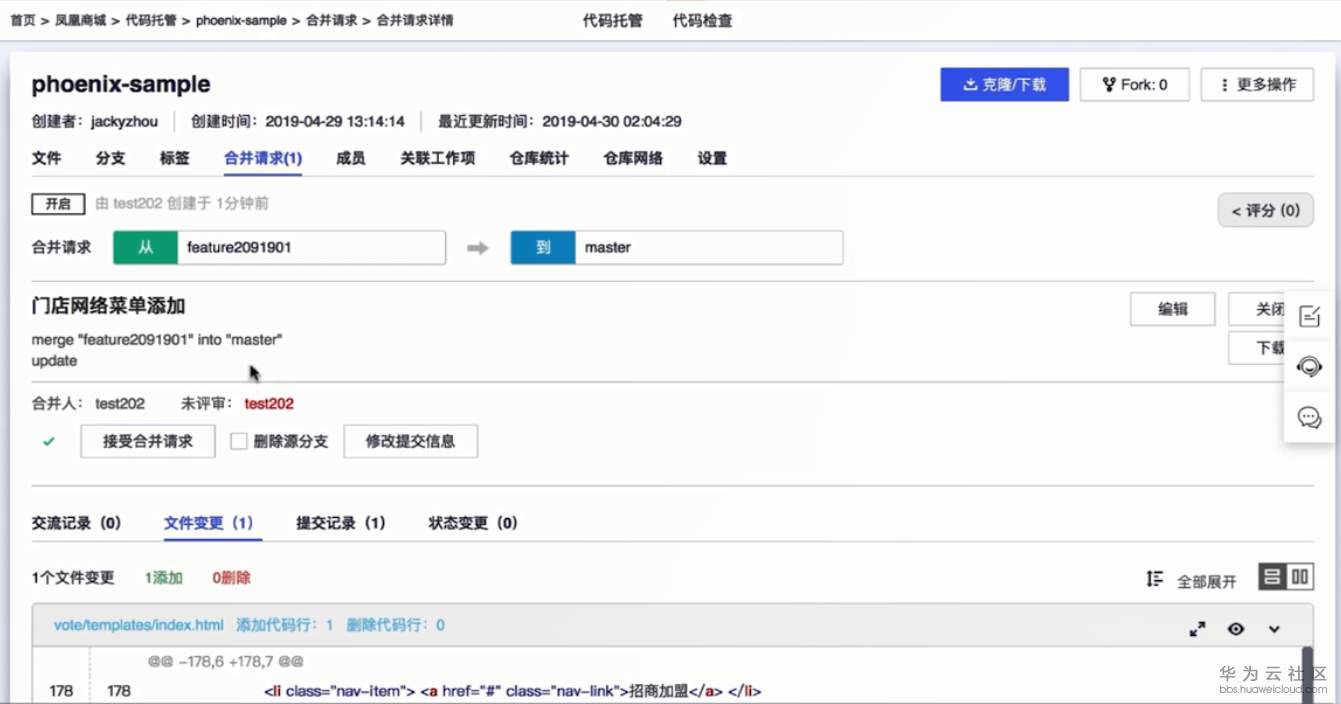Click the merge title 门店网络菜单添加
The image size is (1341, 704).
click(x=109, y=306)
